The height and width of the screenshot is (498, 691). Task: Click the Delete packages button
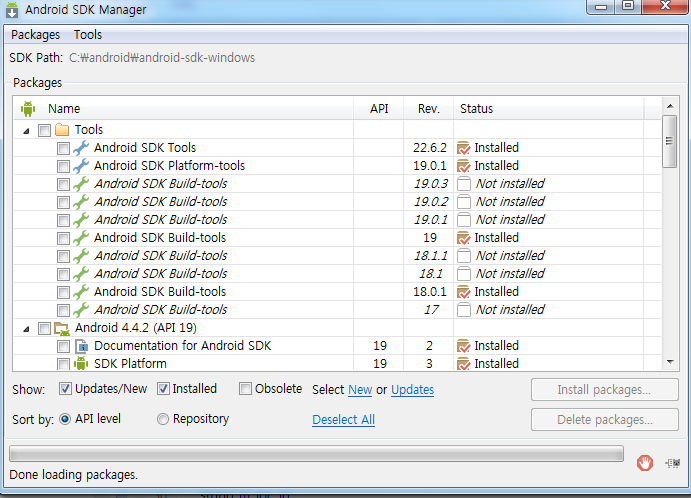[x=605, y=420]
